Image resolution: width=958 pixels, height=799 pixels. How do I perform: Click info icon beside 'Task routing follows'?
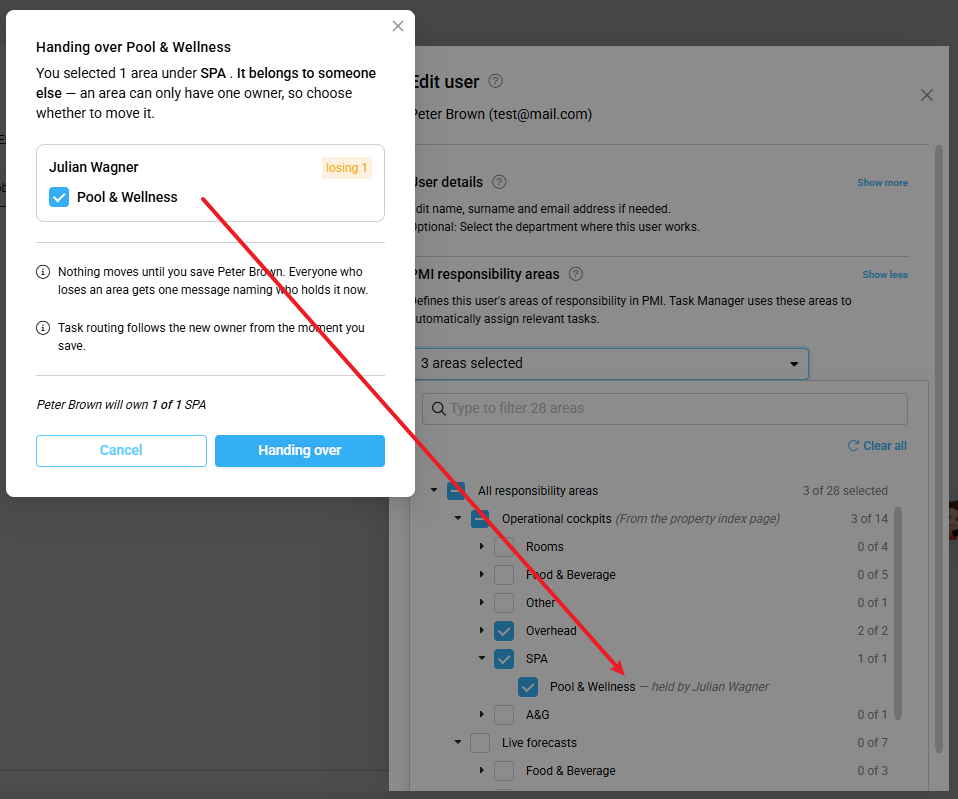pos(43,328)
